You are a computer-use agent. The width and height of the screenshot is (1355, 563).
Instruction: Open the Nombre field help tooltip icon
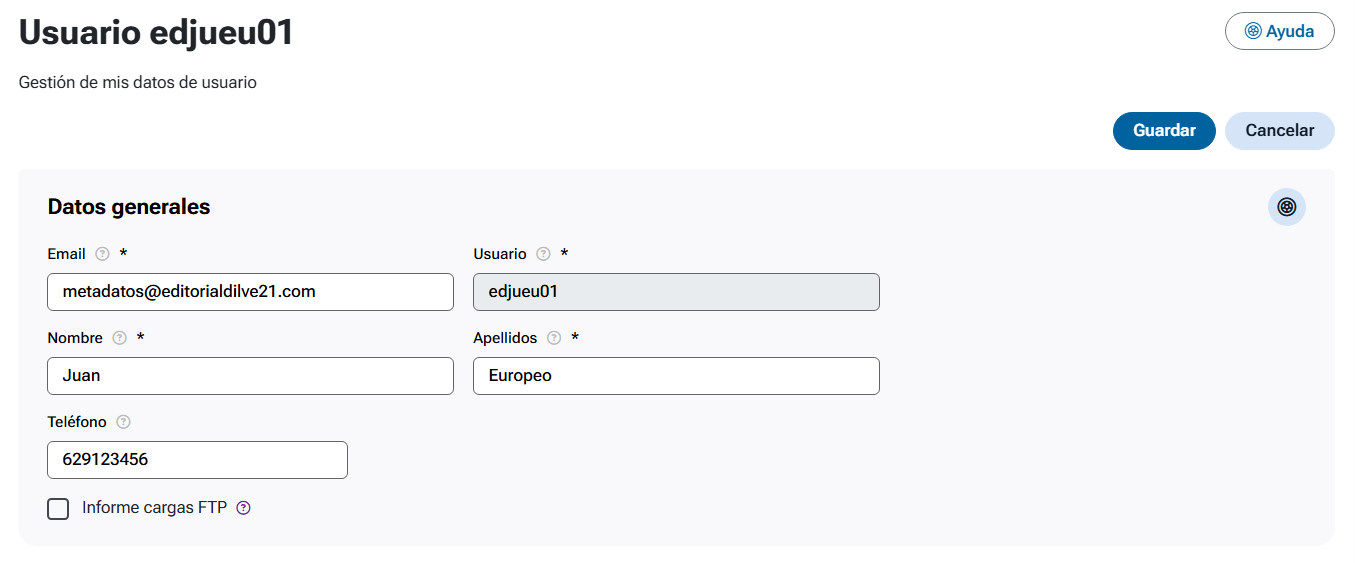coord(120,338)
